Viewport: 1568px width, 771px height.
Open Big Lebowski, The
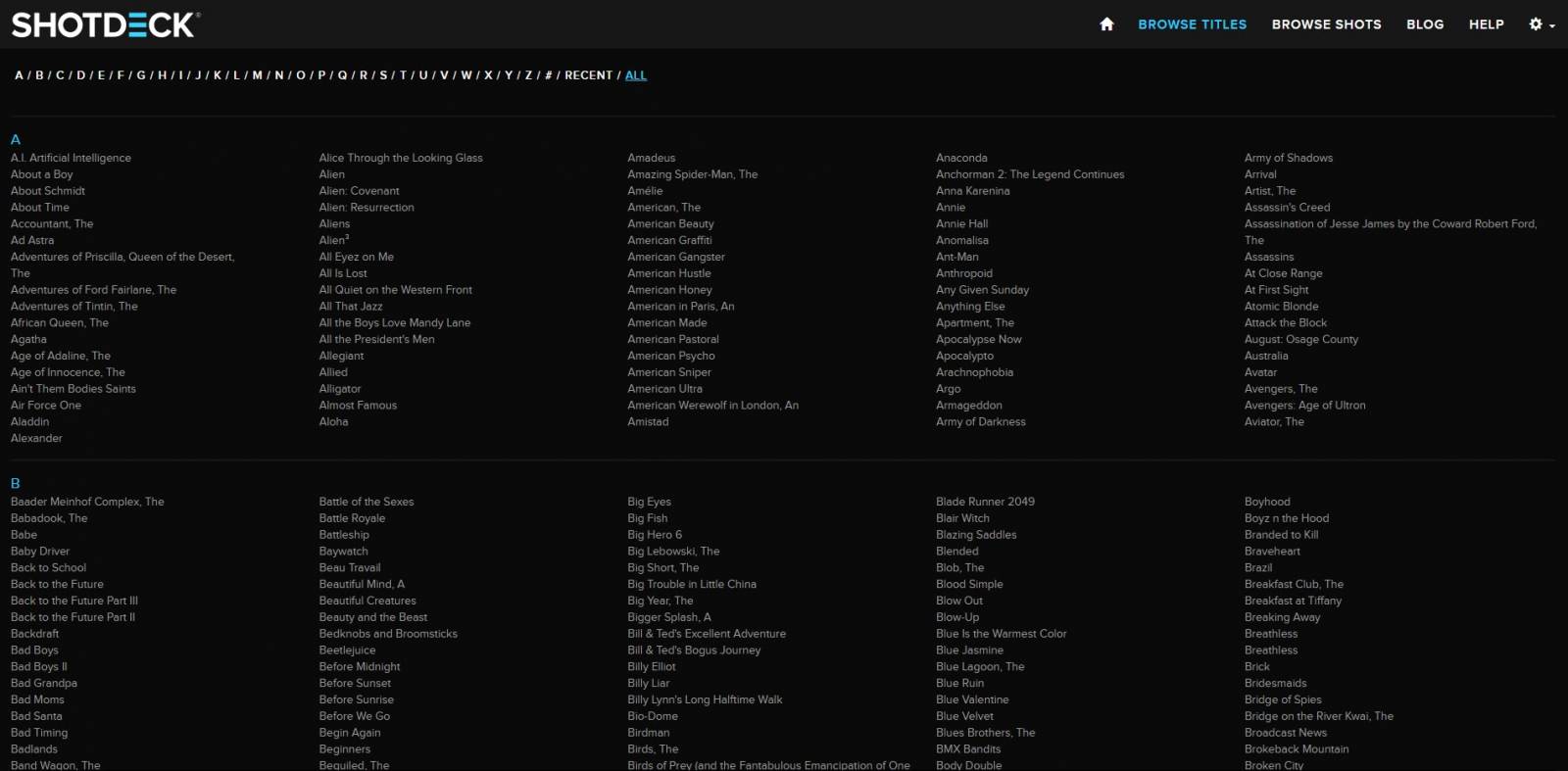(673, 552)
